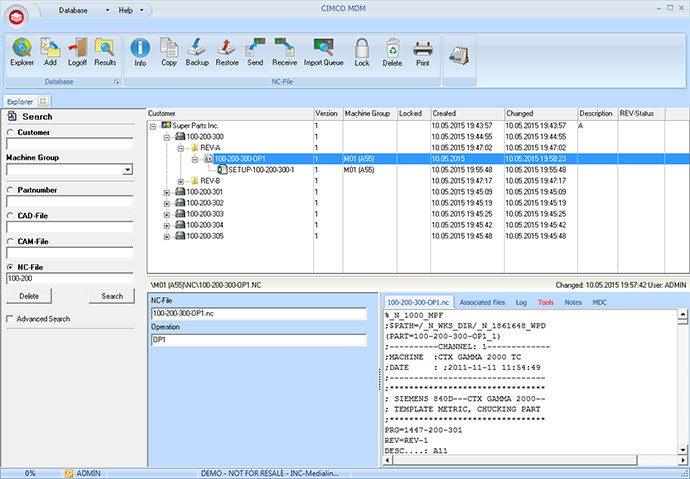Viewport: 690px width, 479px height.
Task: Click the Delete button in Search panel
Action: [x=29, y=296]
